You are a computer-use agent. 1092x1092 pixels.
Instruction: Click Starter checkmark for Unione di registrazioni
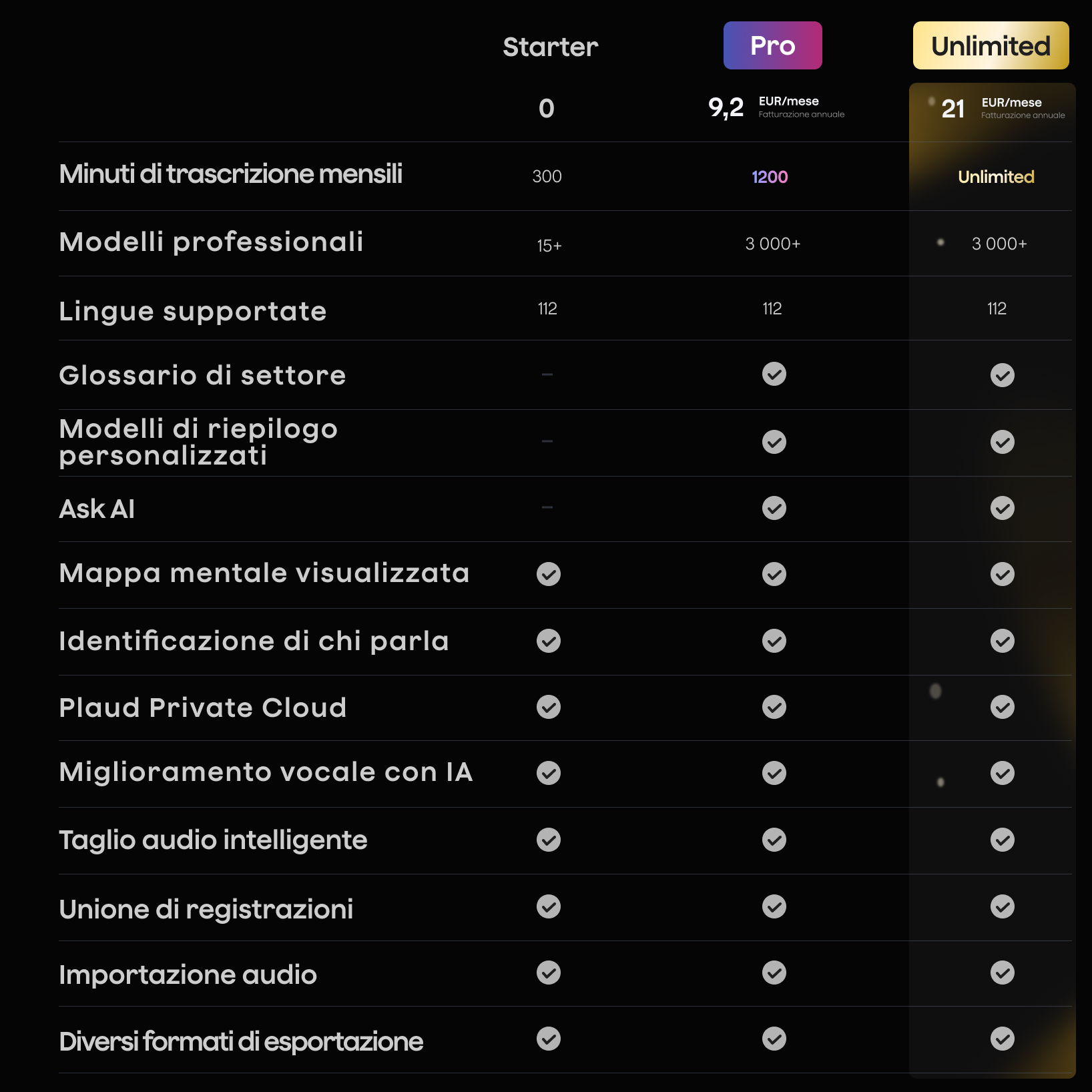point(548,906)
